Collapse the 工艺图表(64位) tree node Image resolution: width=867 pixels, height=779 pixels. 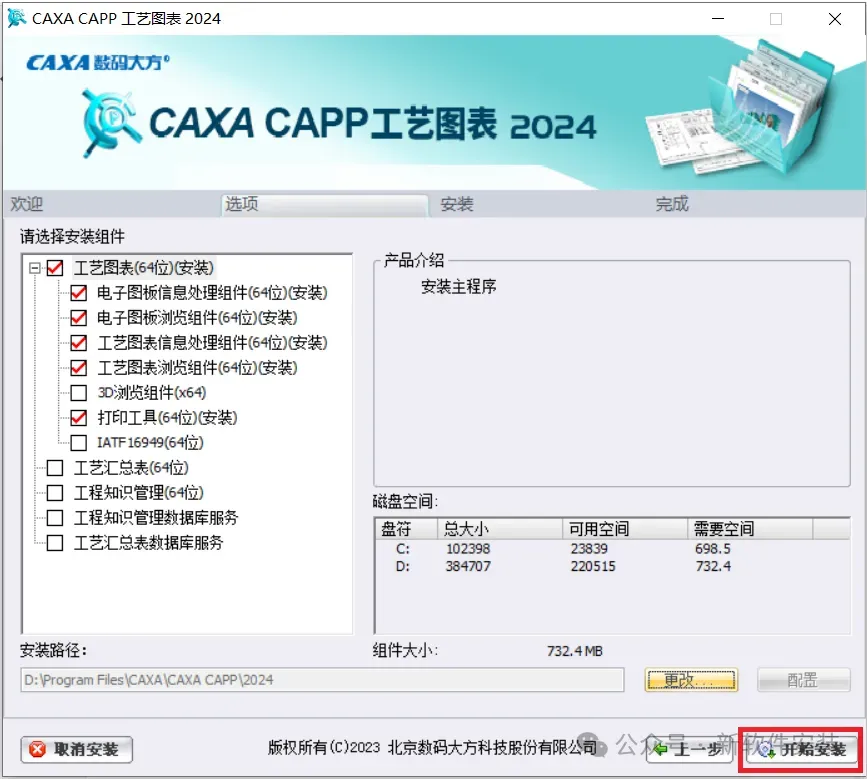35,268
